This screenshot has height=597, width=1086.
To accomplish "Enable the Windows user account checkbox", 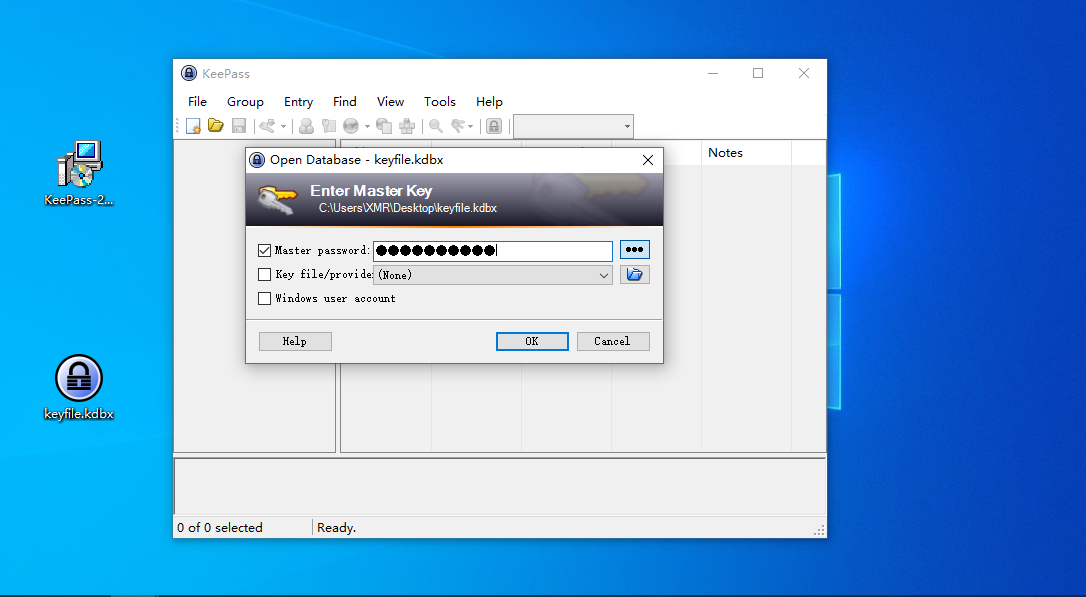I will coord(264,298).
